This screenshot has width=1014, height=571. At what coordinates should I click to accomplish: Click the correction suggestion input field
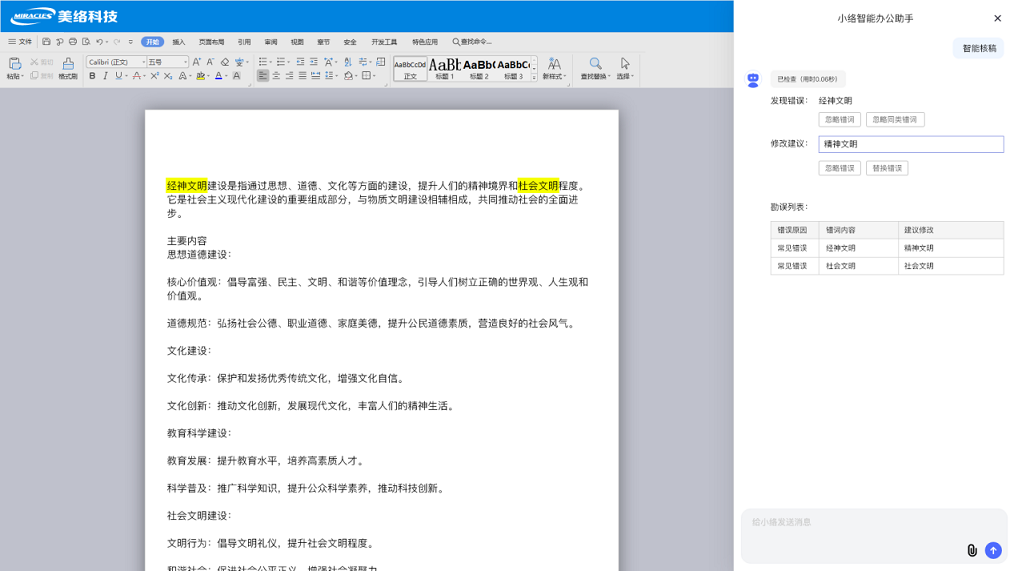pos(910,144)
